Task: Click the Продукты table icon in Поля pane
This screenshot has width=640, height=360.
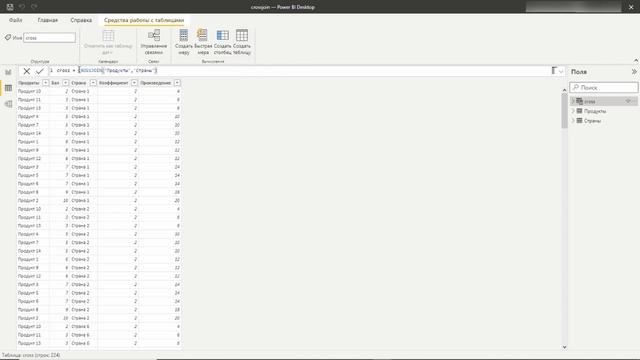Action: click(579, 111)
